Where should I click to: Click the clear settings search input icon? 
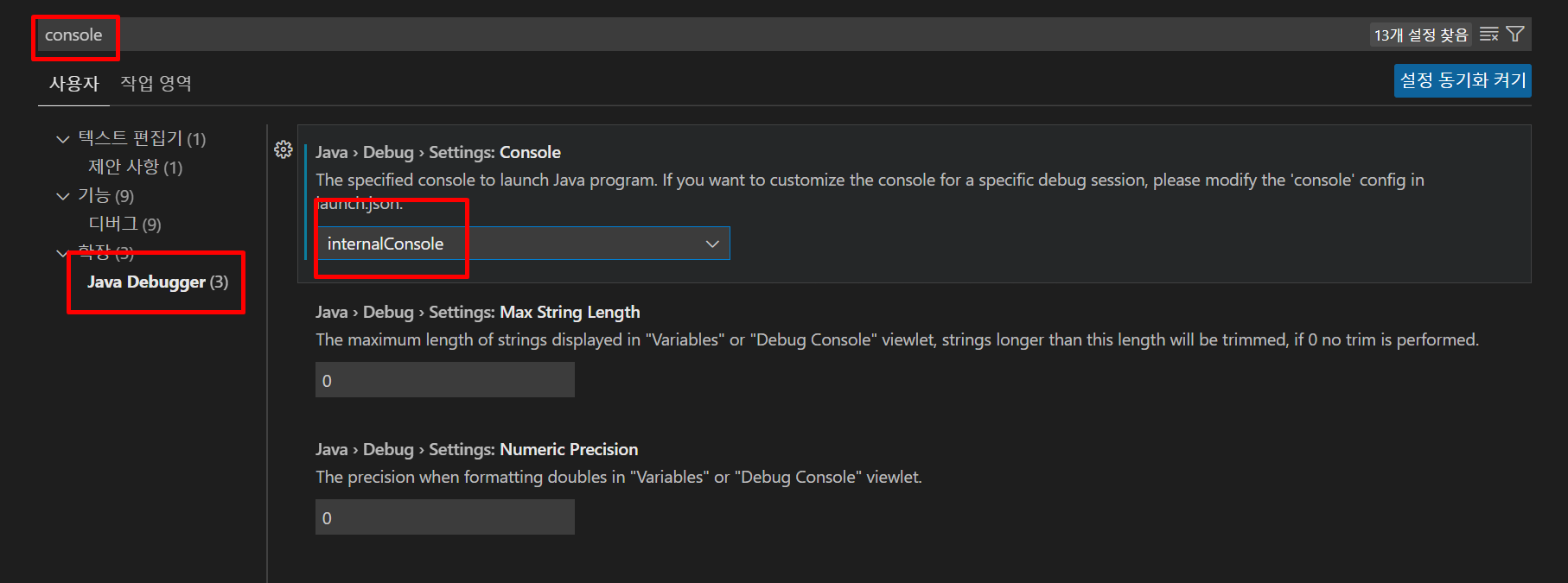click(1488, 35)
